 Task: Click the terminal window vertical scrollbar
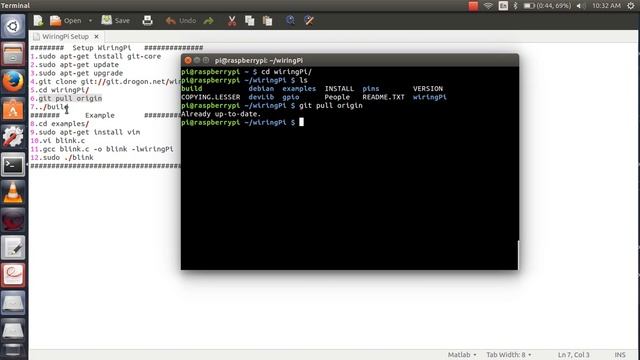coord(518,254)
